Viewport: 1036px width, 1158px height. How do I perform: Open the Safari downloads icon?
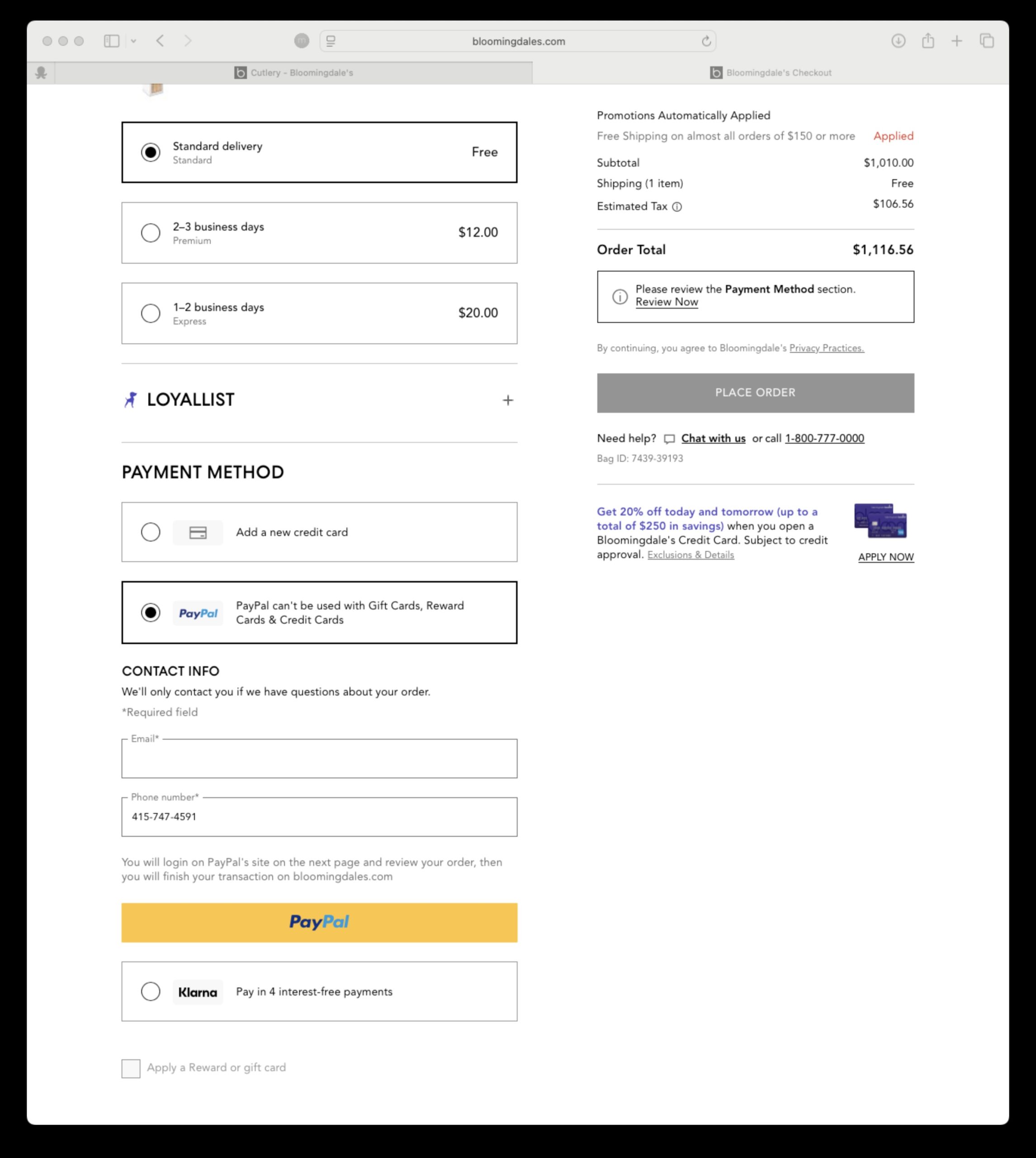(898, 41)
